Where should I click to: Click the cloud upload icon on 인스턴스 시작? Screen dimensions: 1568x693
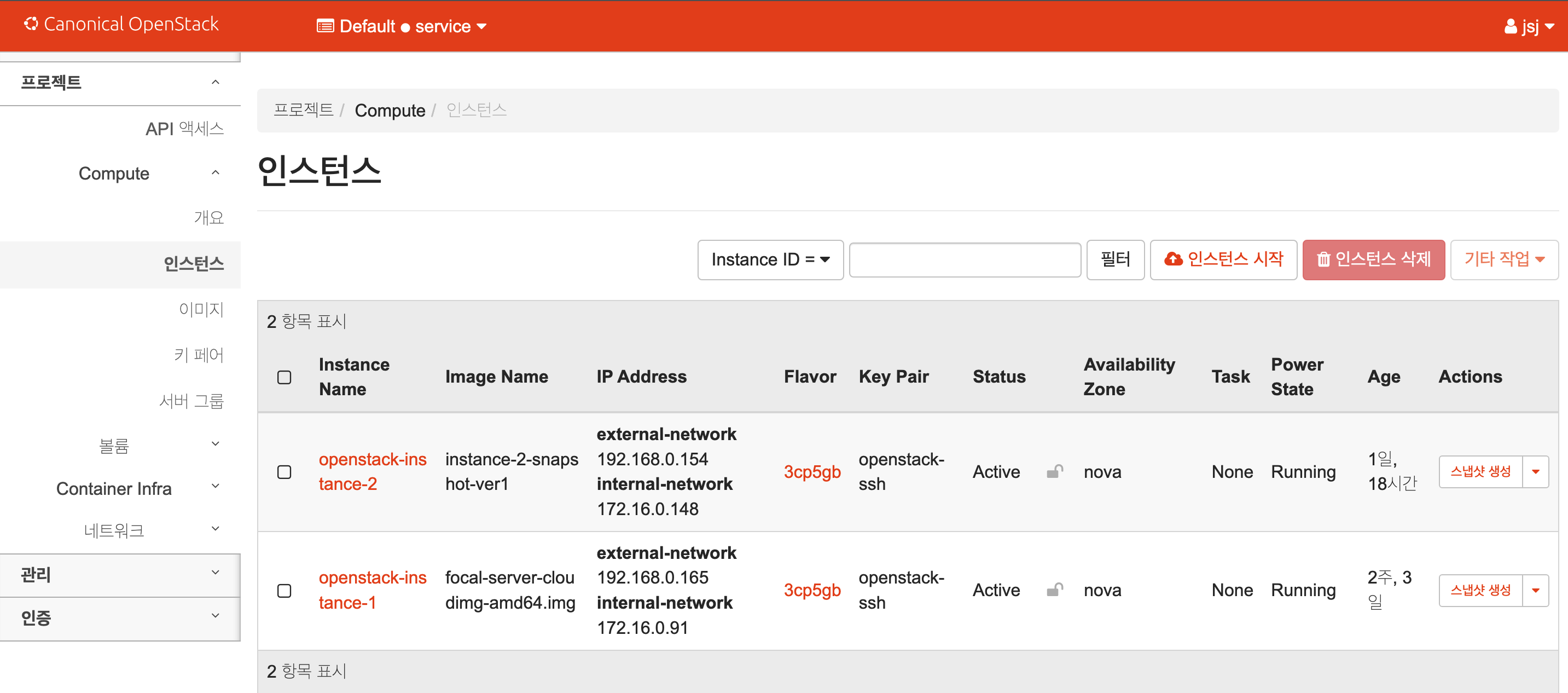[1173, 259]
